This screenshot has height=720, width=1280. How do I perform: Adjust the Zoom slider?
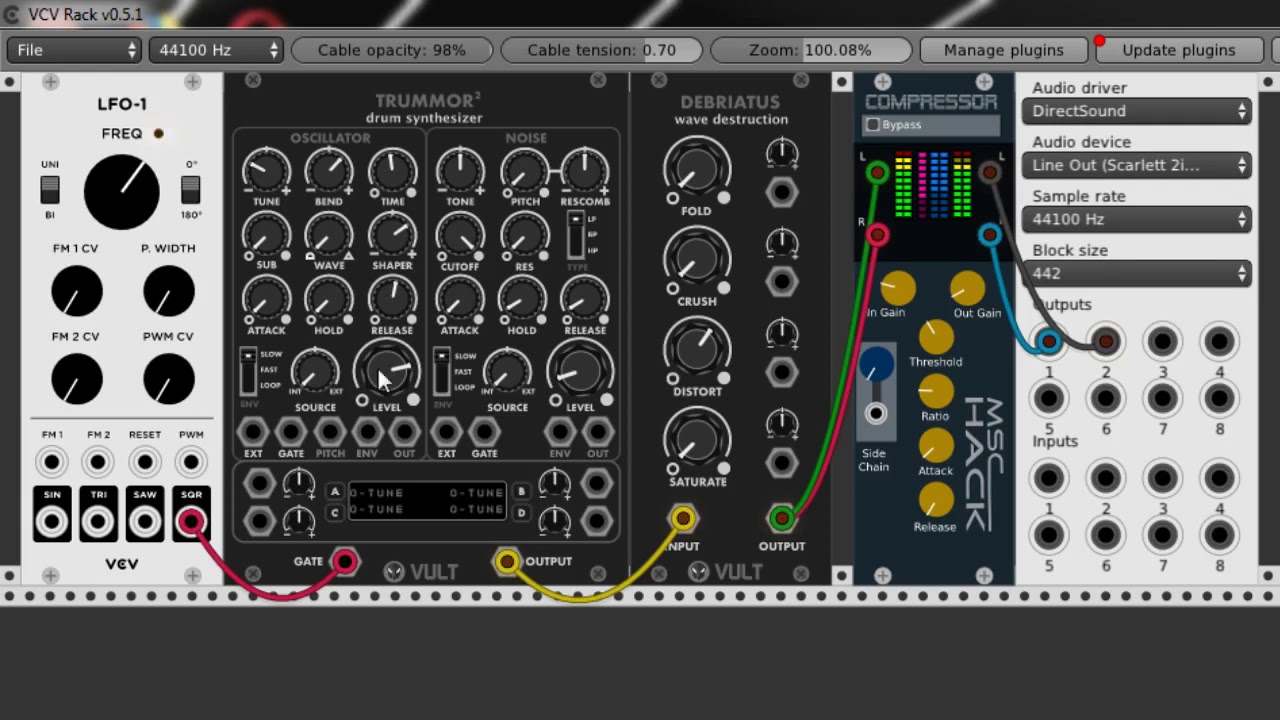pos(812,50)
